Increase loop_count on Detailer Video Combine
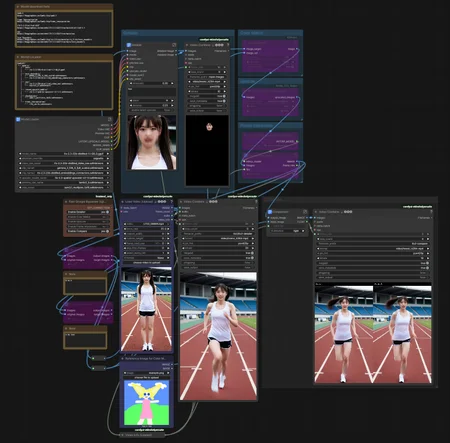The height and width of the screenshot is (443, 450). 225,72
